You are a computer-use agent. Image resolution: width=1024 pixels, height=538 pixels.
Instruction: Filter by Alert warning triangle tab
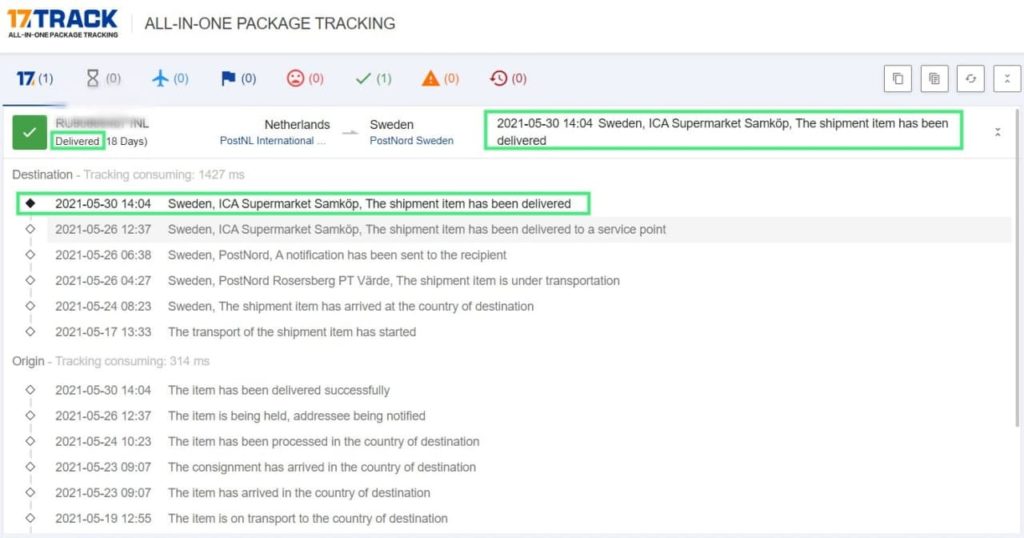click(440, 78)
